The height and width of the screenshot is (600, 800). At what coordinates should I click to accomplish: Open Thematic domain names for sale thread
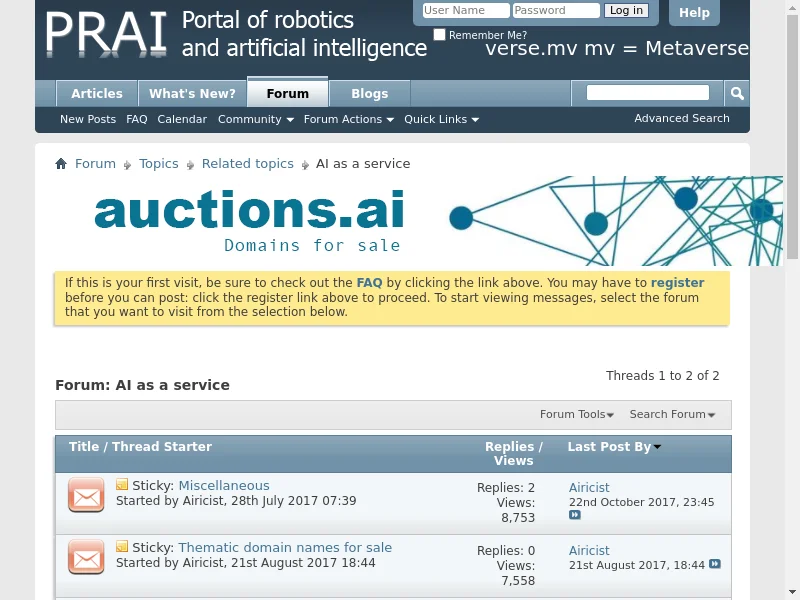pos(285,547)
